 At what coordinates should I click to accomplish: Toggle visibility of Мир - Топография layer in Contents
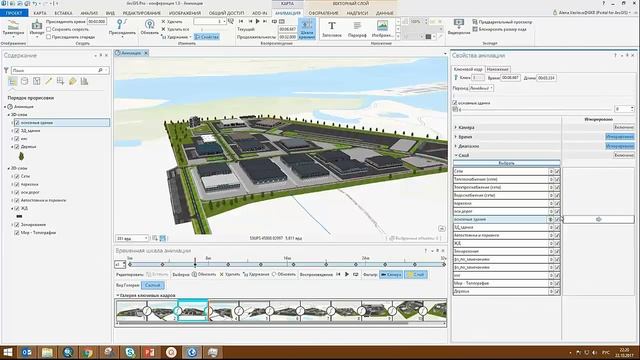(x=17, y=233)
